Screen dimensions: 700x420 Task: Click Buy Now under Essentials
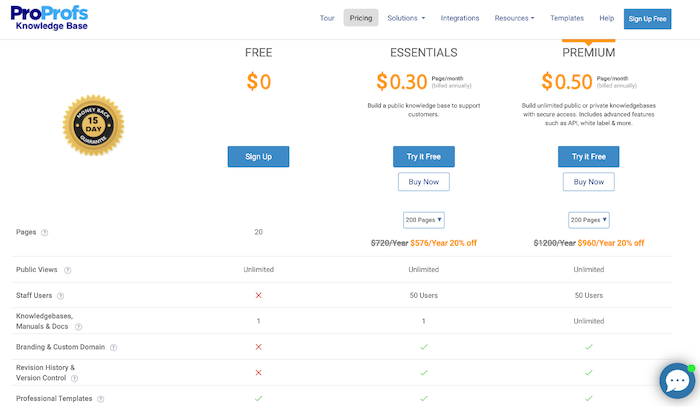pos(424,182)
